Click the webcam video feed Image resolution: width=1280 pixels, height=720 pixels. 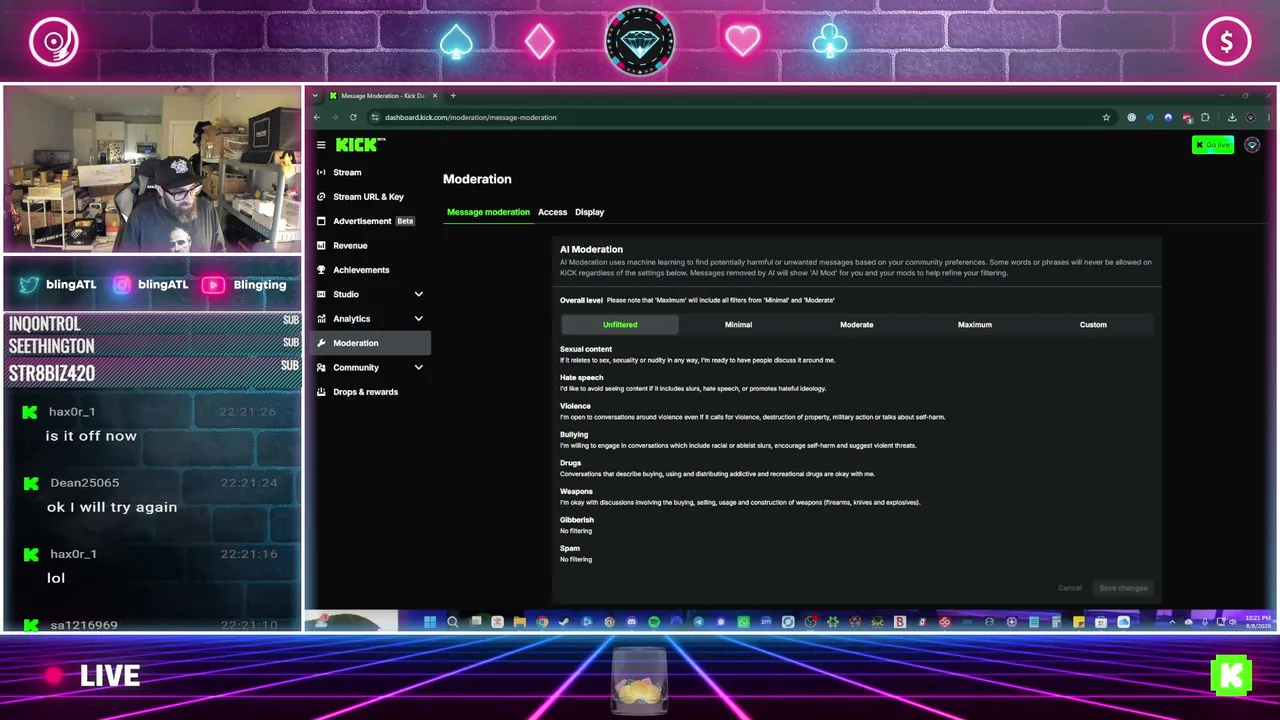[152, 169]
